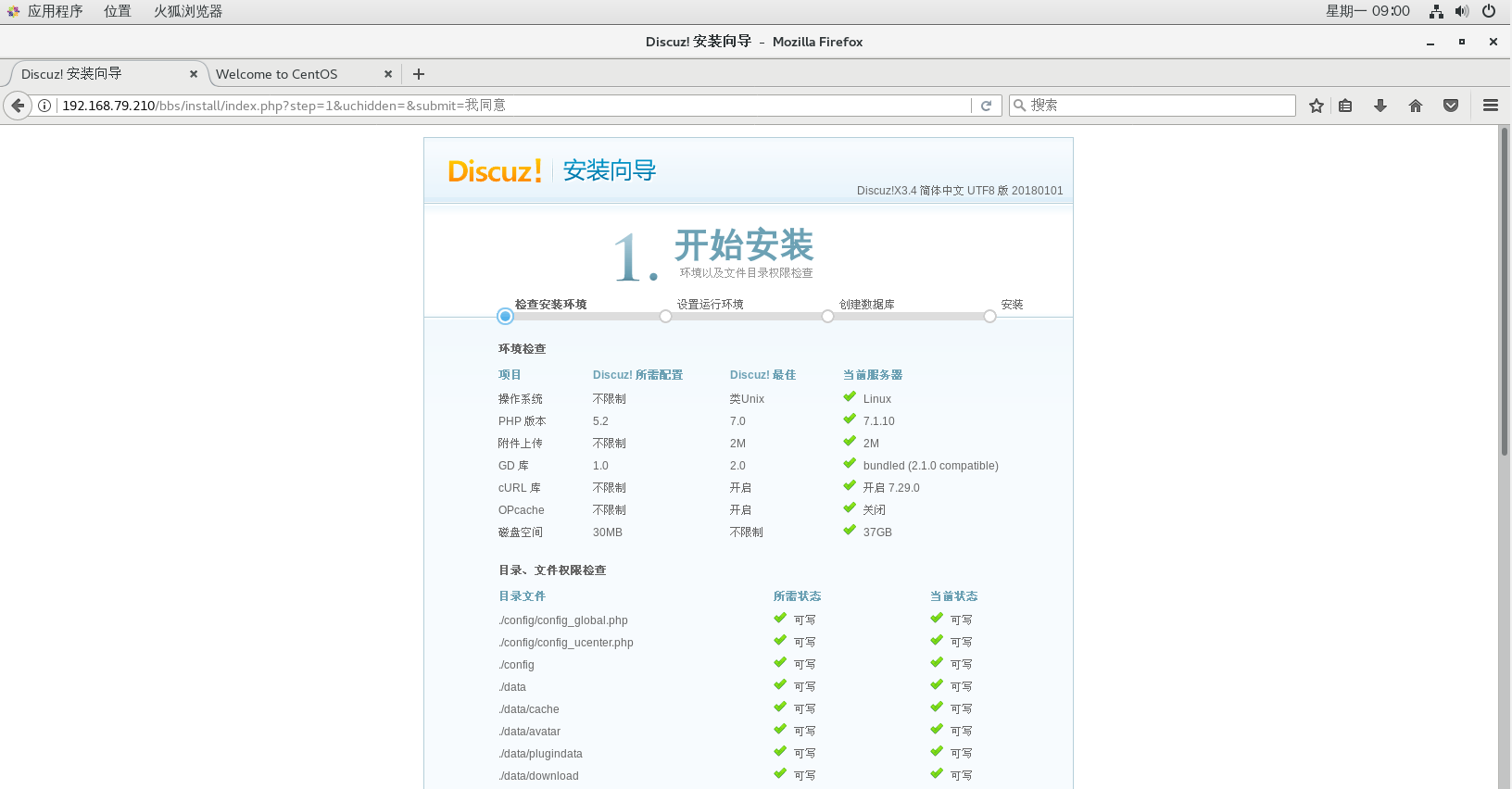
Task: Open a new tab with plus button
Action: [419, 74]
